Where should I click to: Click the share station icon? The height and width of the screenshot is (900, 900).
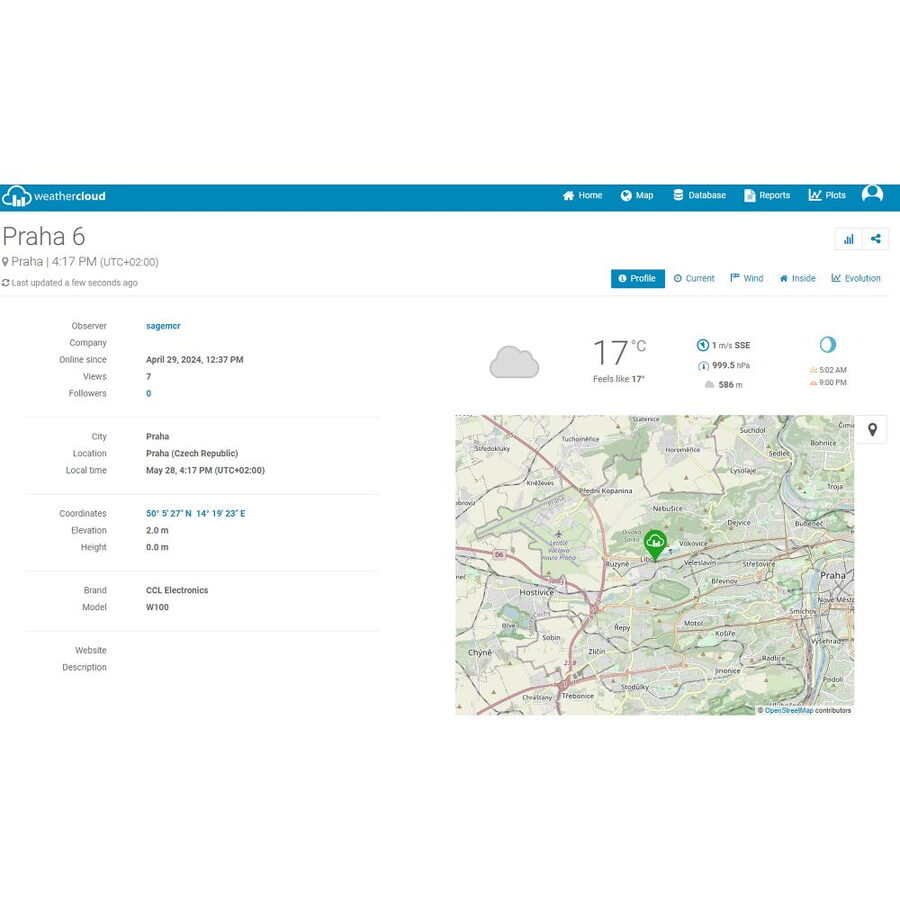point(876,239)
